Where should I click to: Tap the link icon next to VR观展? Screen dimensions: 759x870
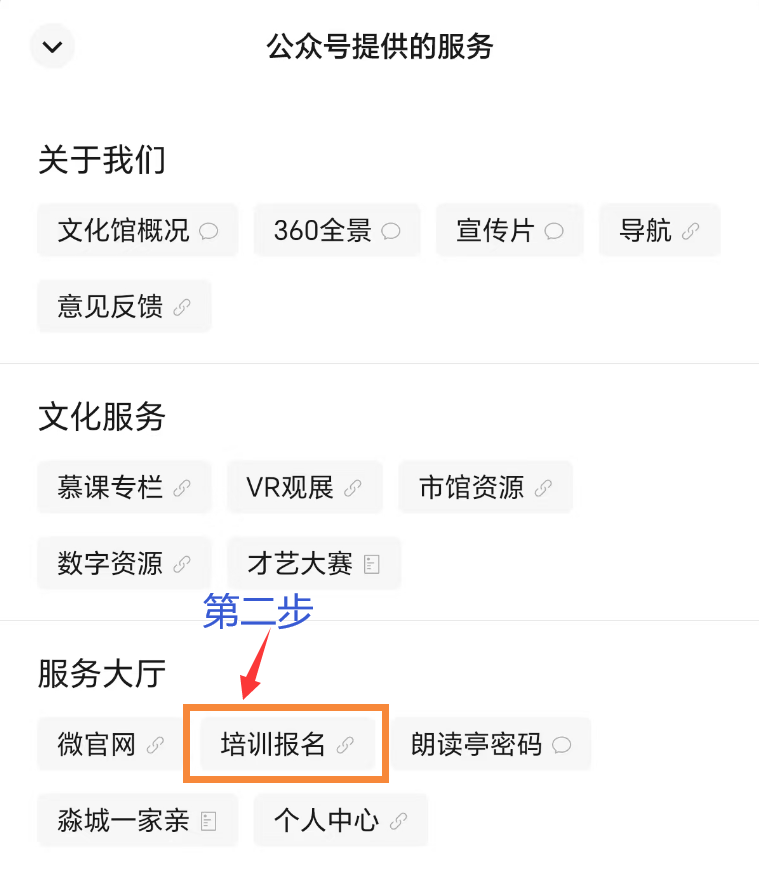click(x=356, y=487)
